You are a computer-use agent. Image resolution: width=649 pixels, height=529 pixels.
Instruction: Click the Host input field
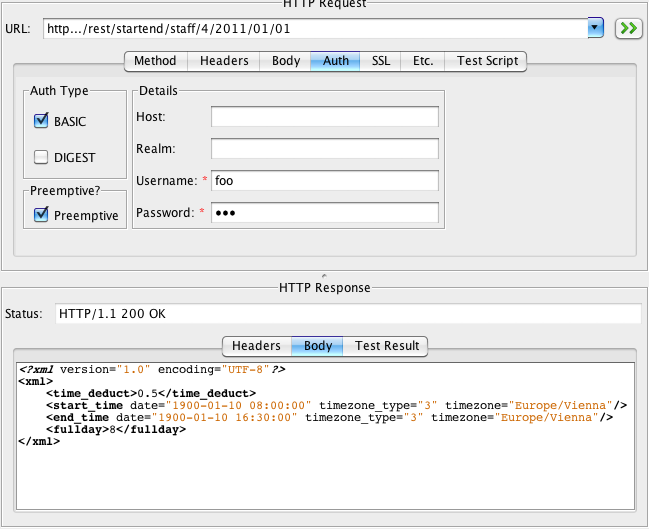325,117
